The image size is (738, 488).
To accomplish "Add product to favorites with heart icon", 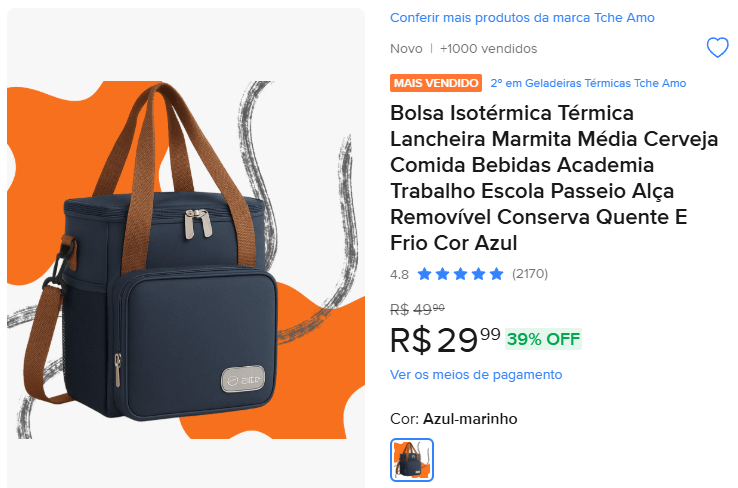I will click(717, 48).
